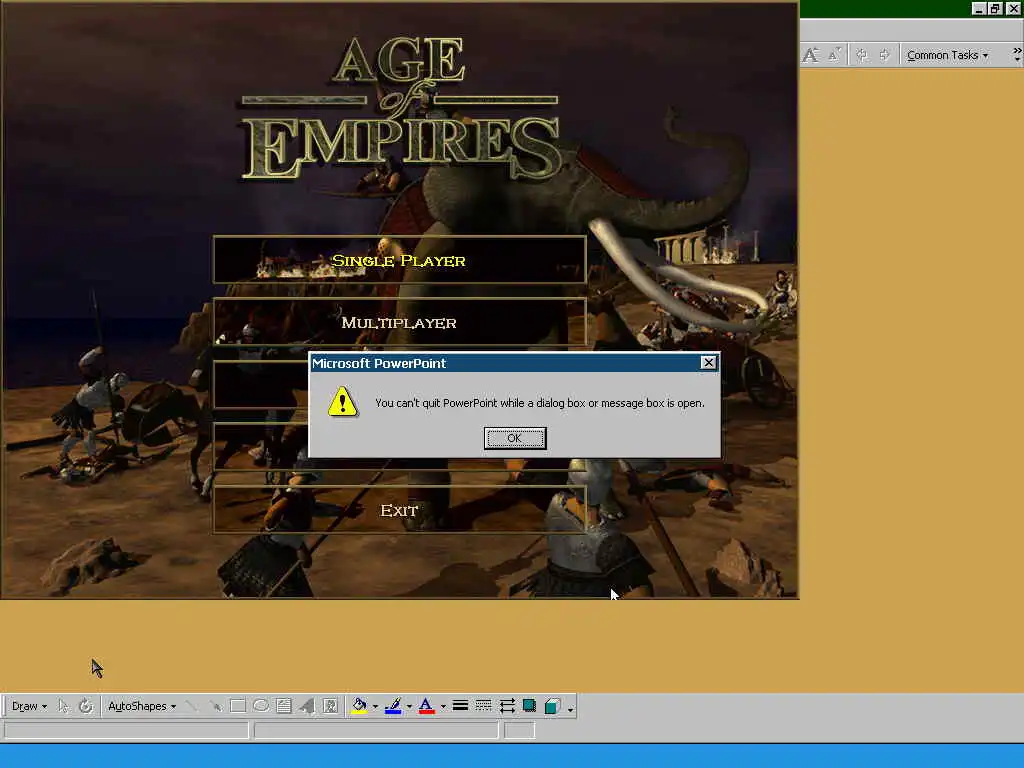
Task: Confirm the PowerPoint warning with OK
Action: [515, 438]
